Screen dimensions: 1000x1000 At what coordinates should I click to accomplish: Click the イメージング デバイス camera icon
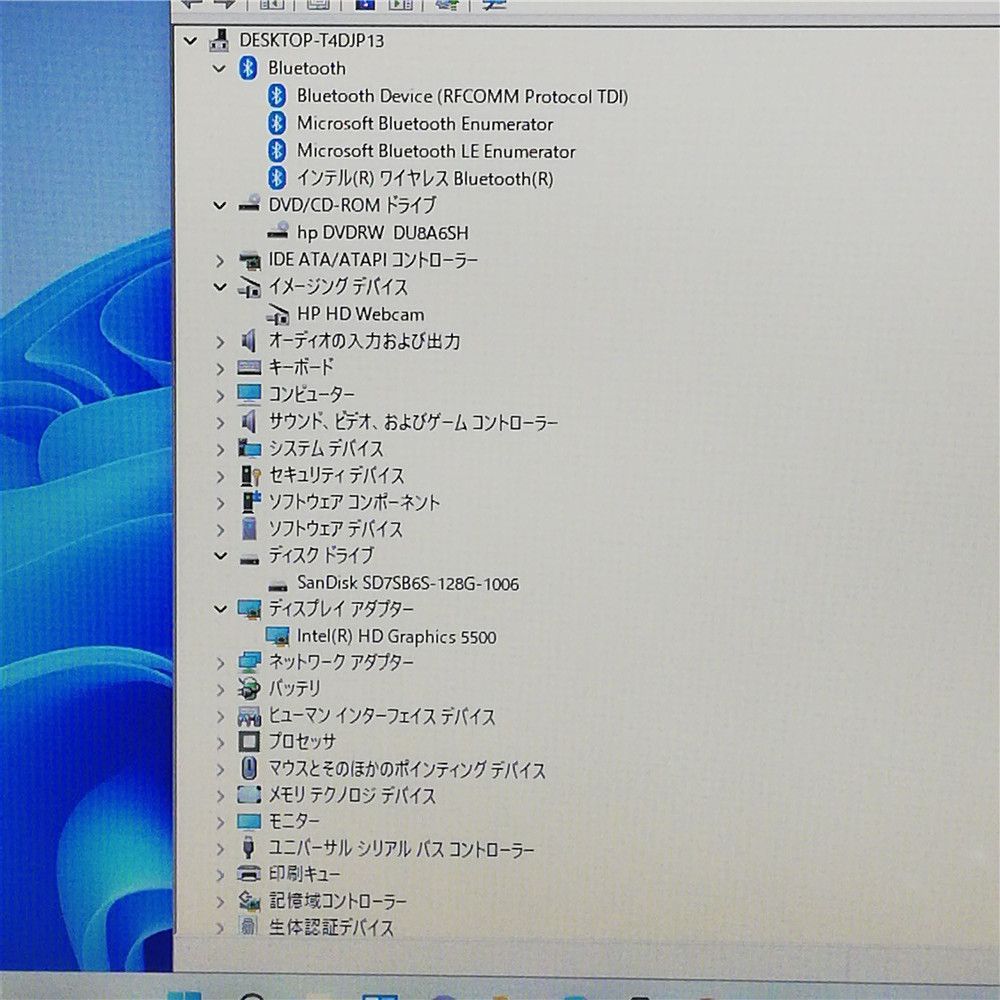point(249,287)
